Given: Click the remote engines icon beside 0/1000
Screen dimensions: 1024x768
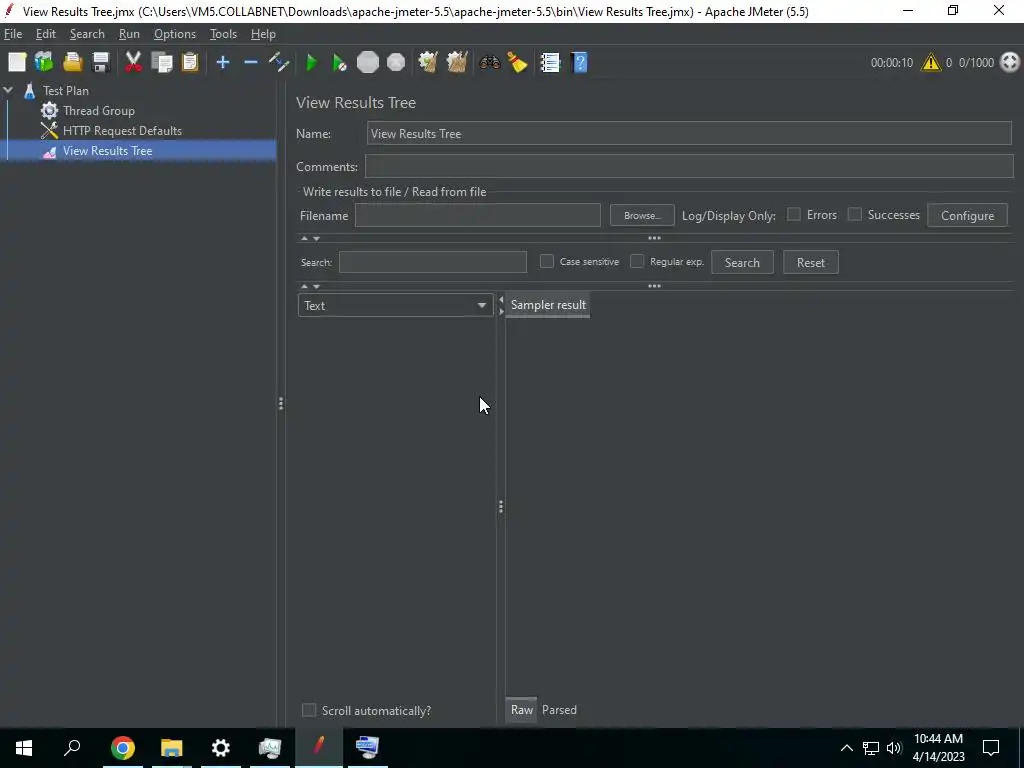Looking at the screenshot, I should [x=1010, y=62].
